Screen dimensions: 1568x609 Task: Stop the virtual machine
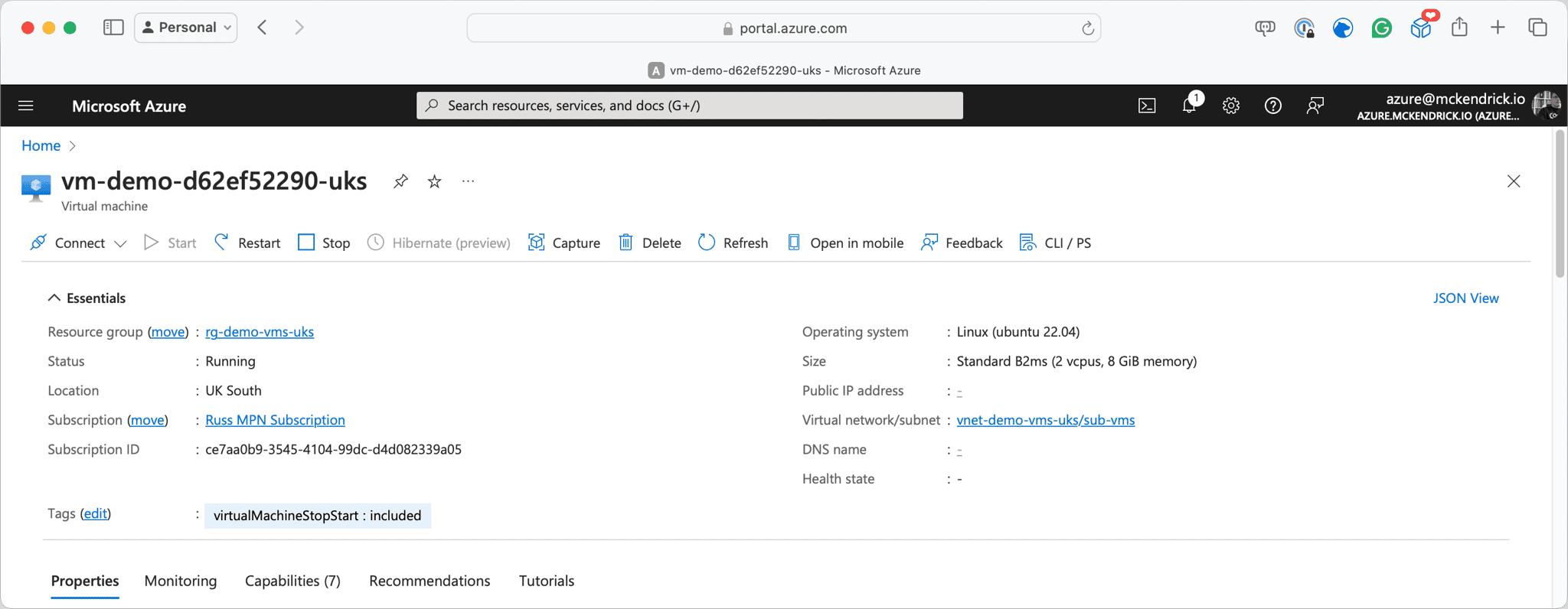(x=324, y=243)
